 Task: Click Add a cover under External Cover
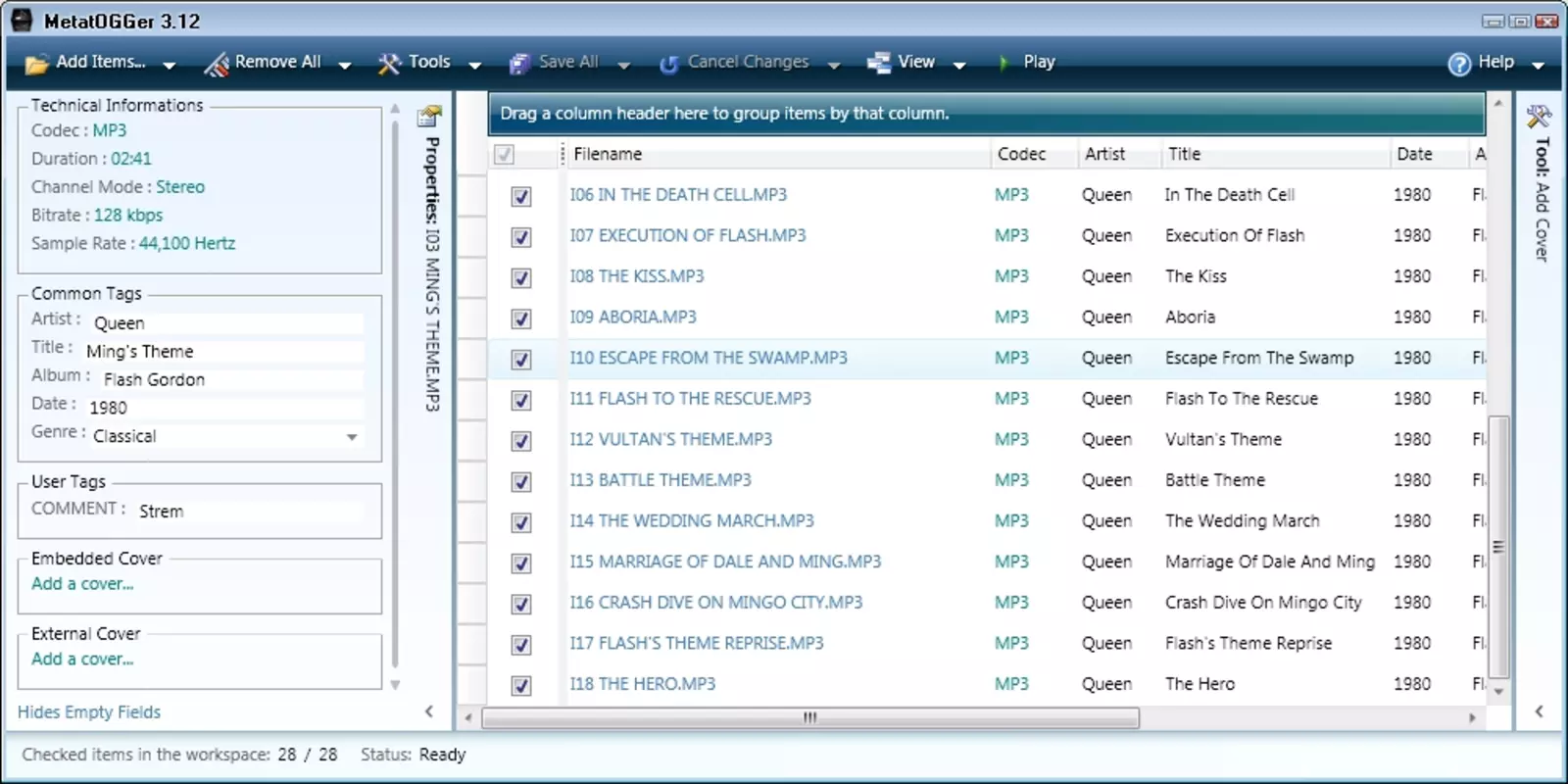(82, 660)
